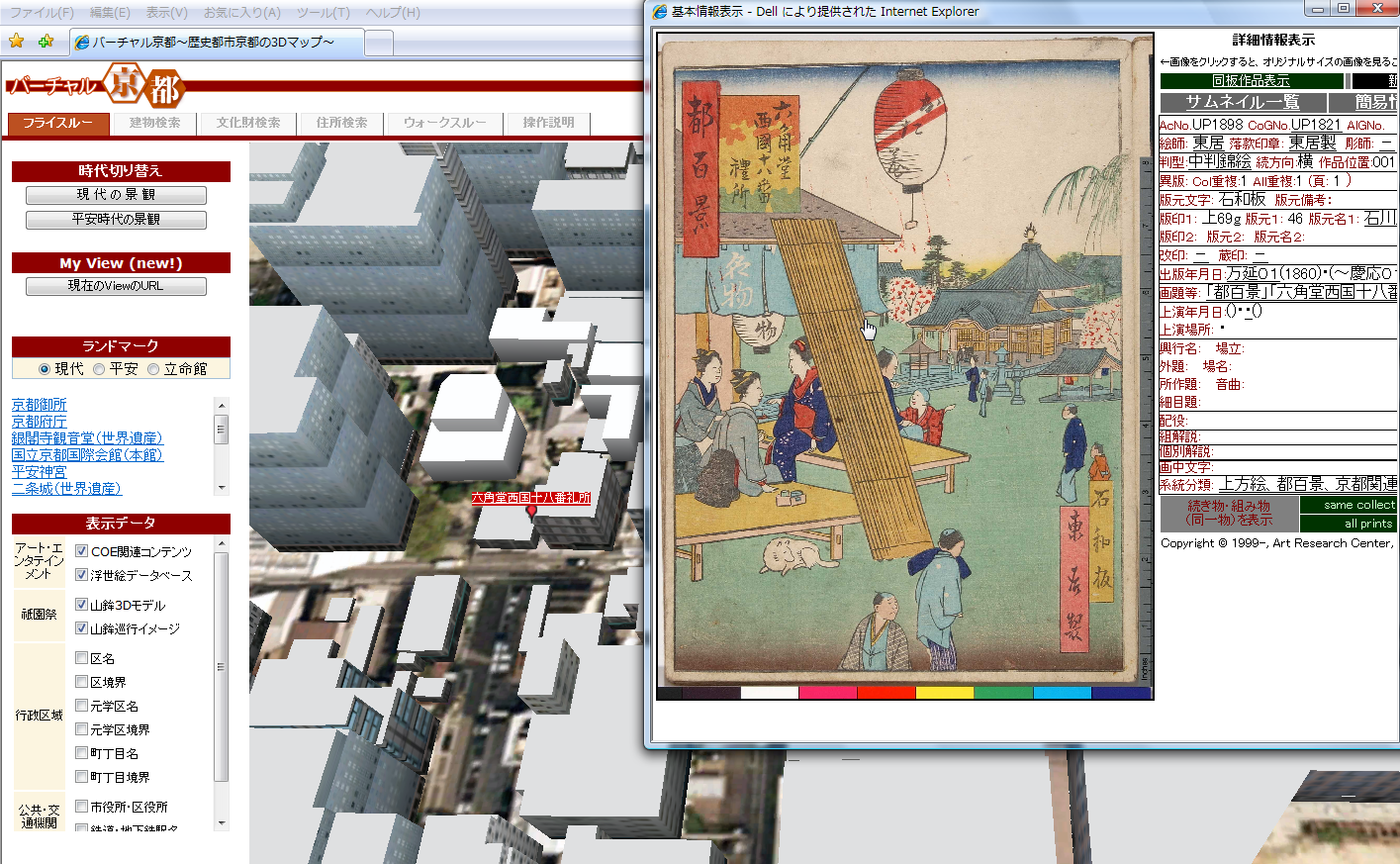Switch to the 文化財検索 tab
Viewport: 1400px width, 864px height.
pyautogui.click(x=248, y=123)
